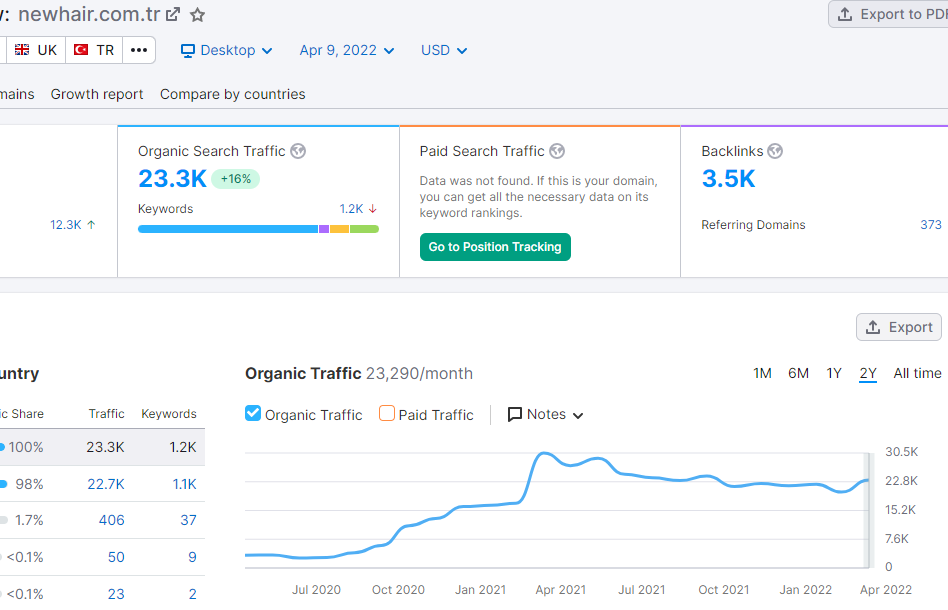Click Go to Position Tracking button

pyautogui.click(x=495, y=247)
